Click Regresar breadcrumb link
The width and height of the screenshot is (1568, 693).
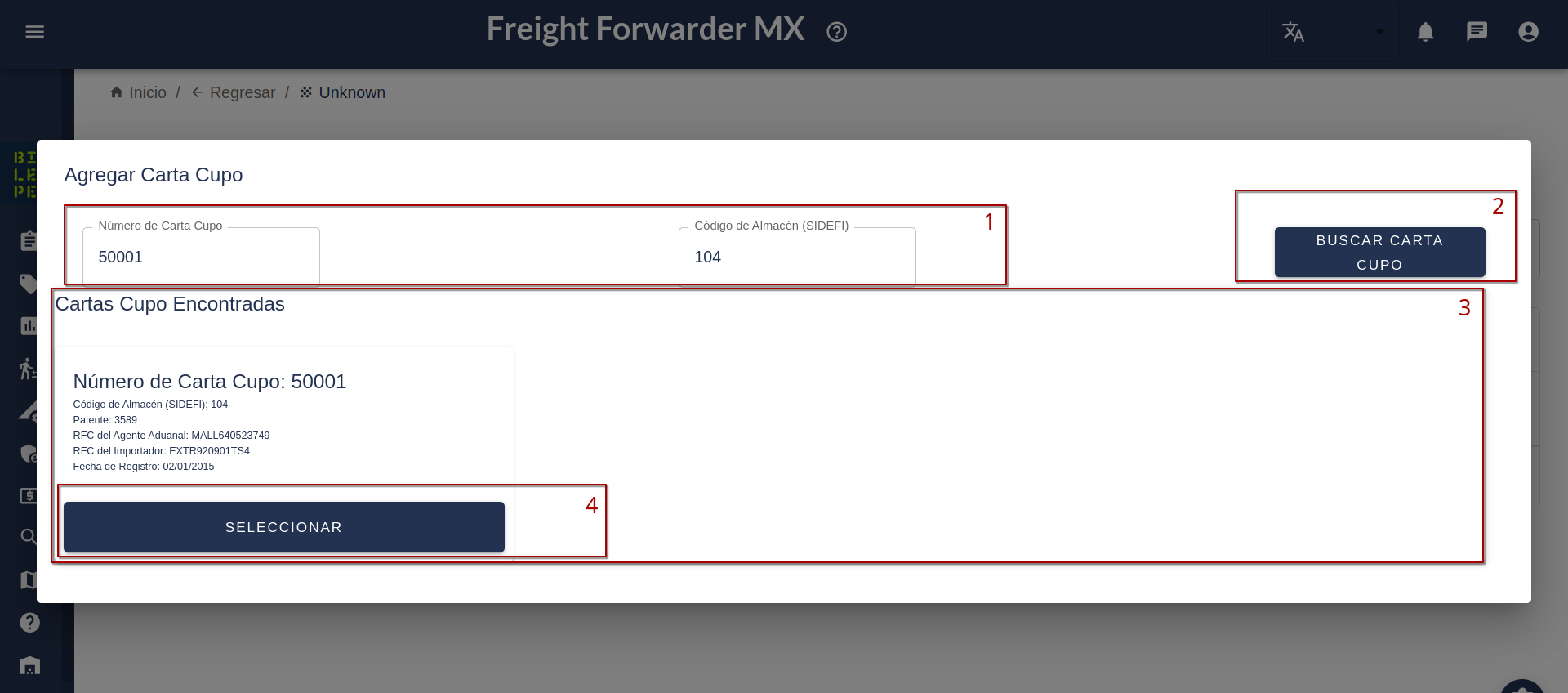pyautogui.click(x=234, y=92)
